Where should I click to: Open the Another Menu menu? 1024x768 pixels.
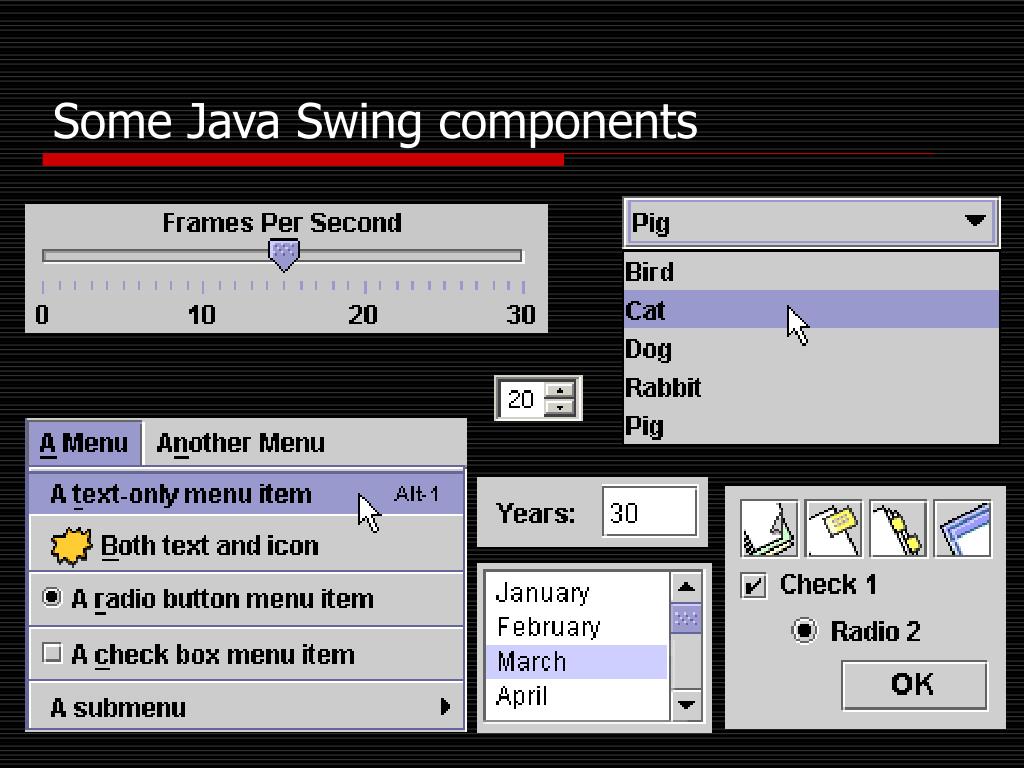pos(240,443)
